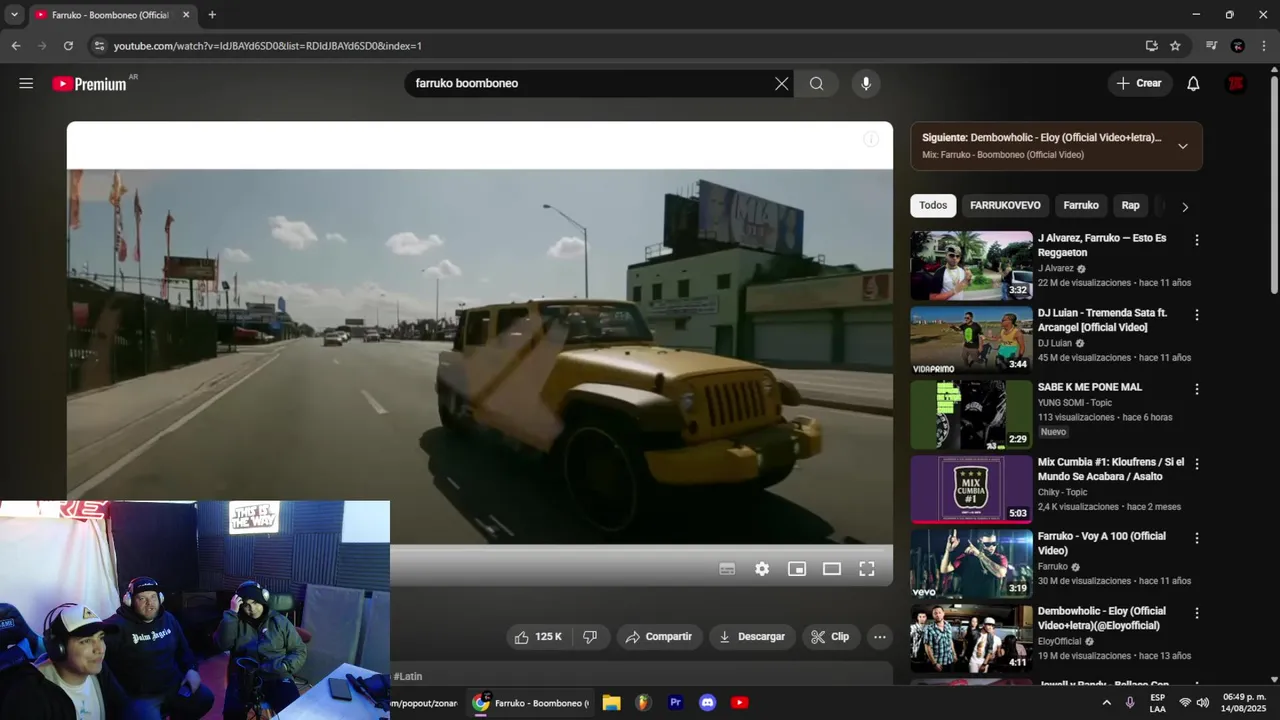The image size is (1280, 720).
Task: Open Mix Cumbia #1 video title
Action: click(x=1111, y=469)
